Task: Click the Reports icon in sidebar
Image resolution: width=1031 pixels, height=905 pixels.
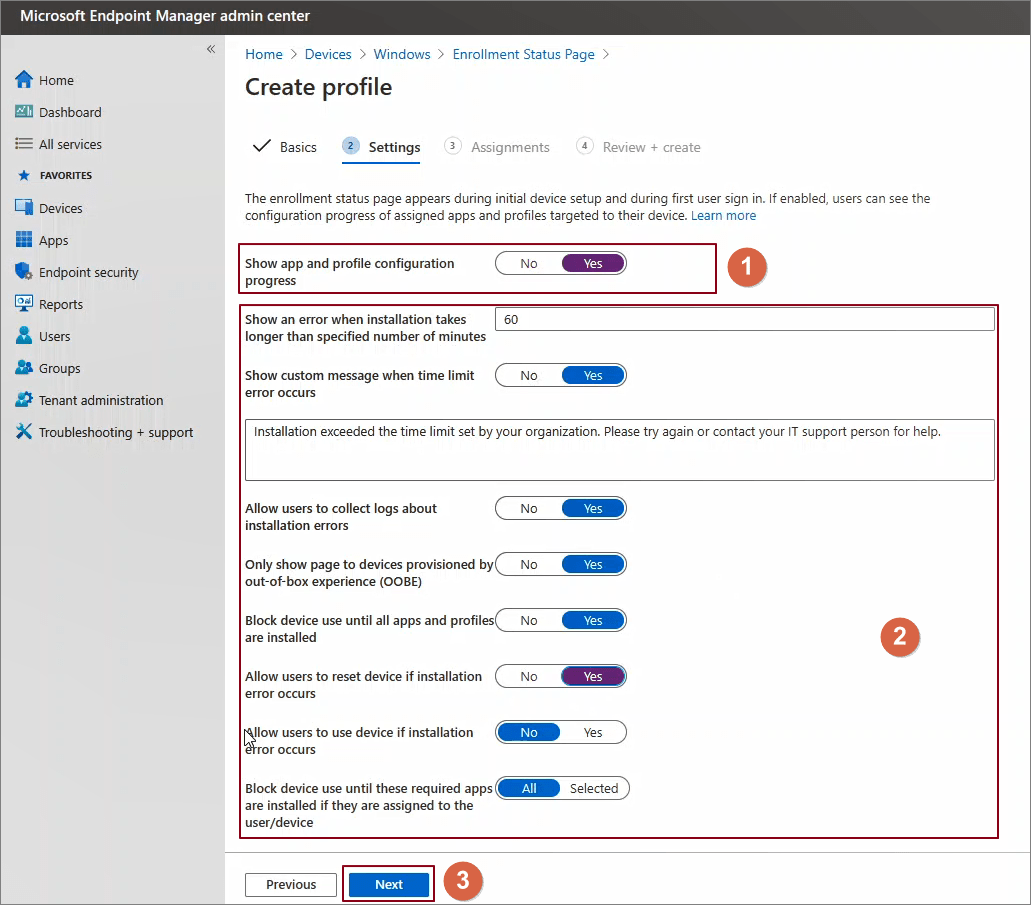Action: 24,303
